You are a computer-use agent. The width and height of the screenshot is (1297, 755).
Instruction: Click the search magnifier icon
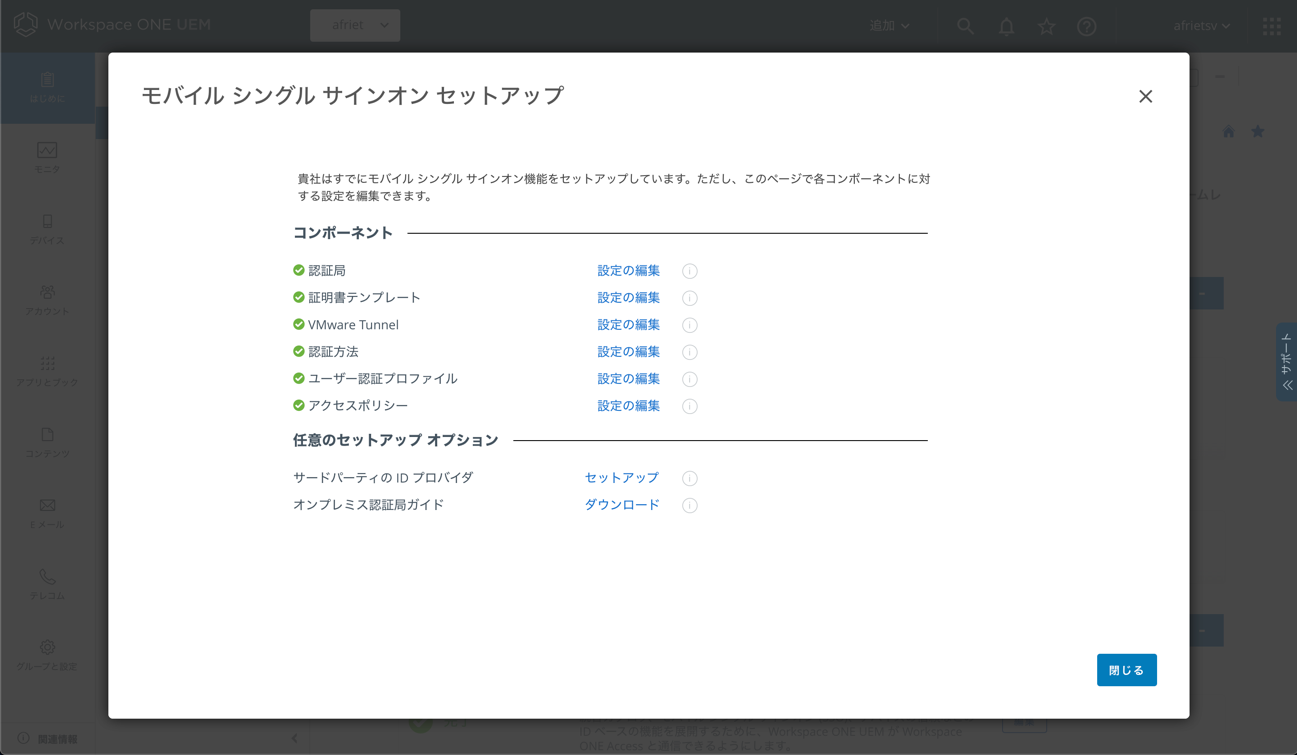(x=965, y=27)
